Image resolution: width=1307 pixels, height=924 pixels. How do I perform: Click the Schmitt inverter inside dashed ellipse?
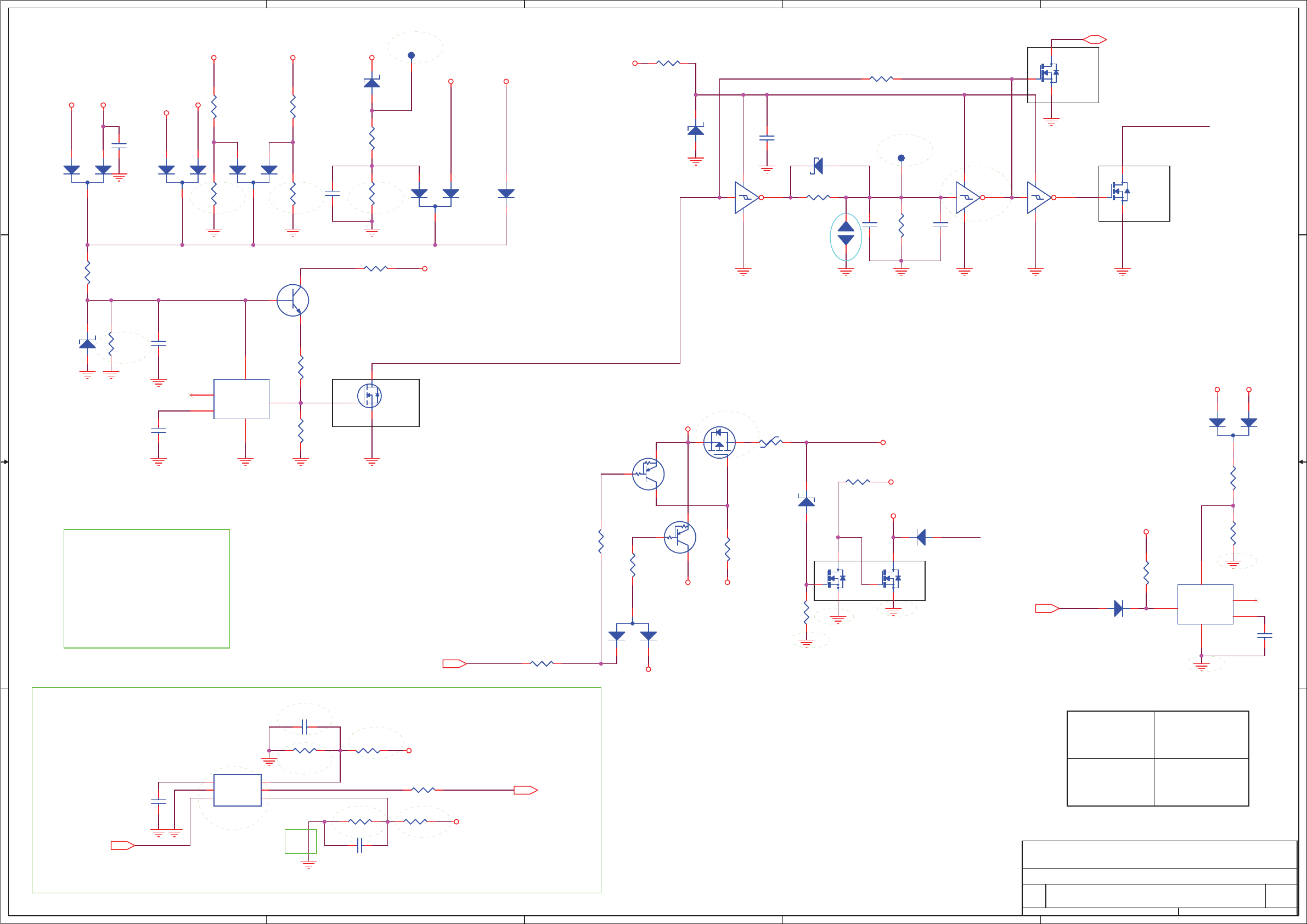click(968, 198)
